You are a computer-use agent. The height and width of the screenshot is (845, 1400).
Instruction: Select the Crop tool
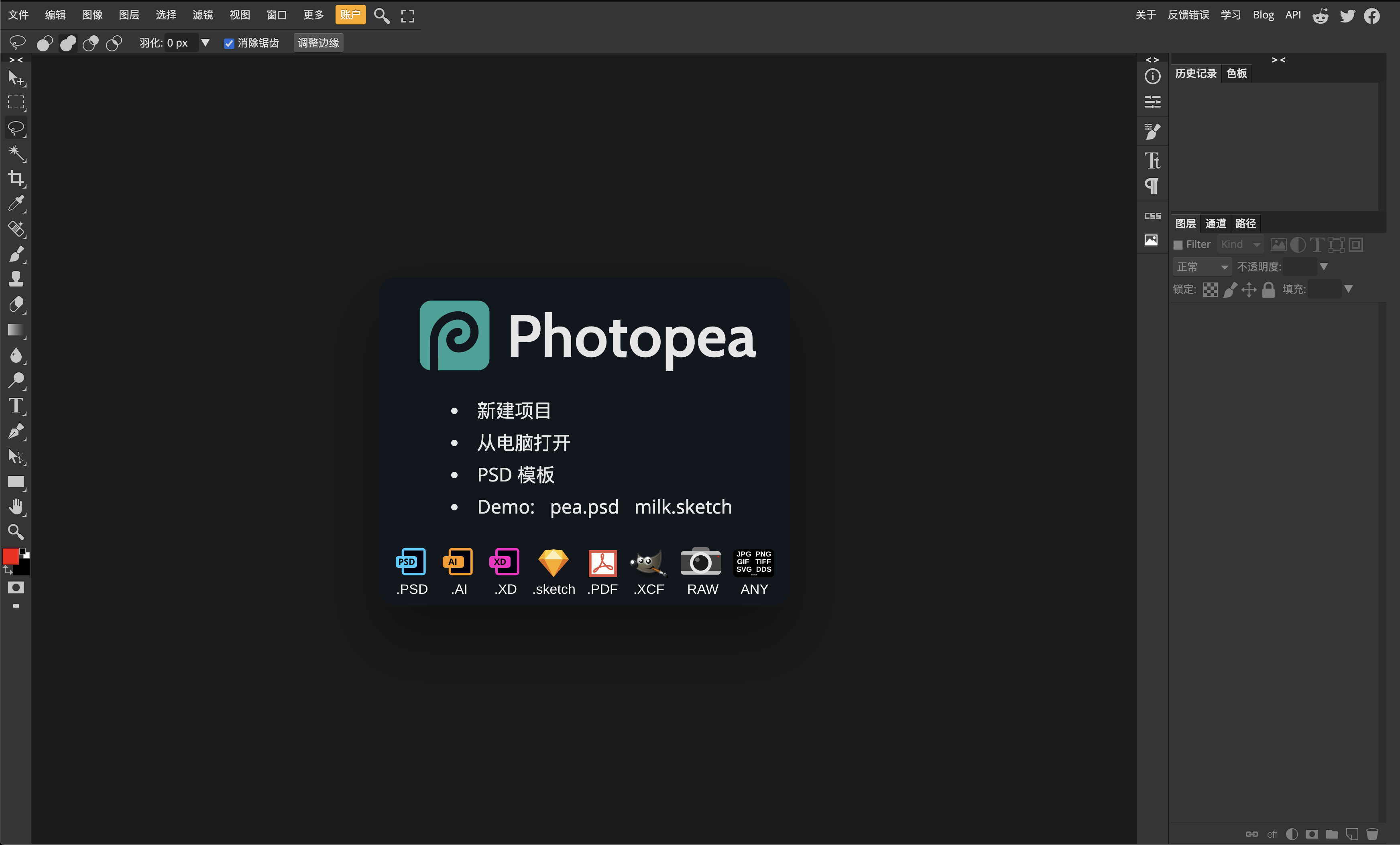click(x=16, y=179)
